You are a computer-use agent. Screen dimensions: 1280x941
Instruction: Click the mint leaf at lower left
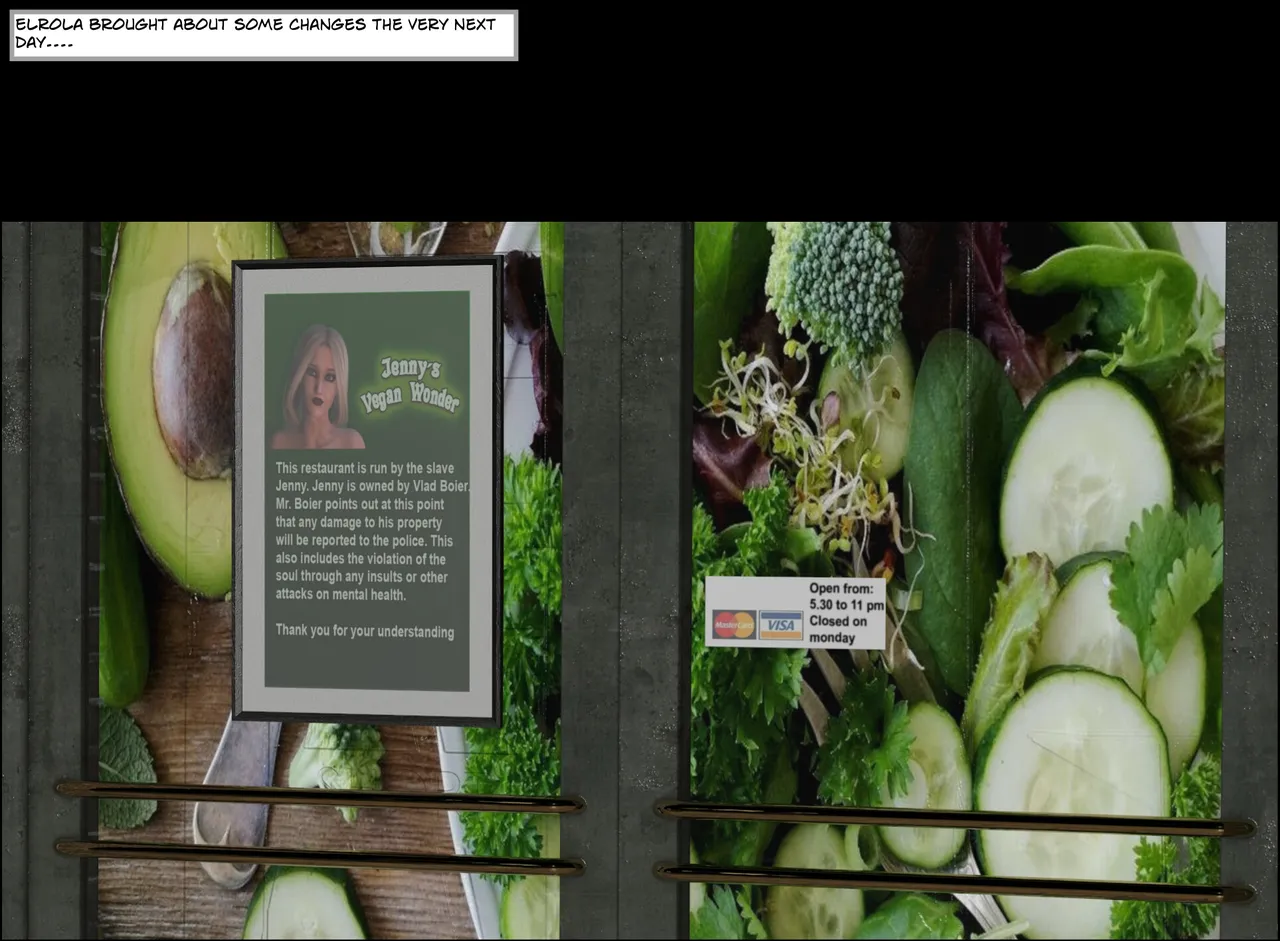click(127, 768)
